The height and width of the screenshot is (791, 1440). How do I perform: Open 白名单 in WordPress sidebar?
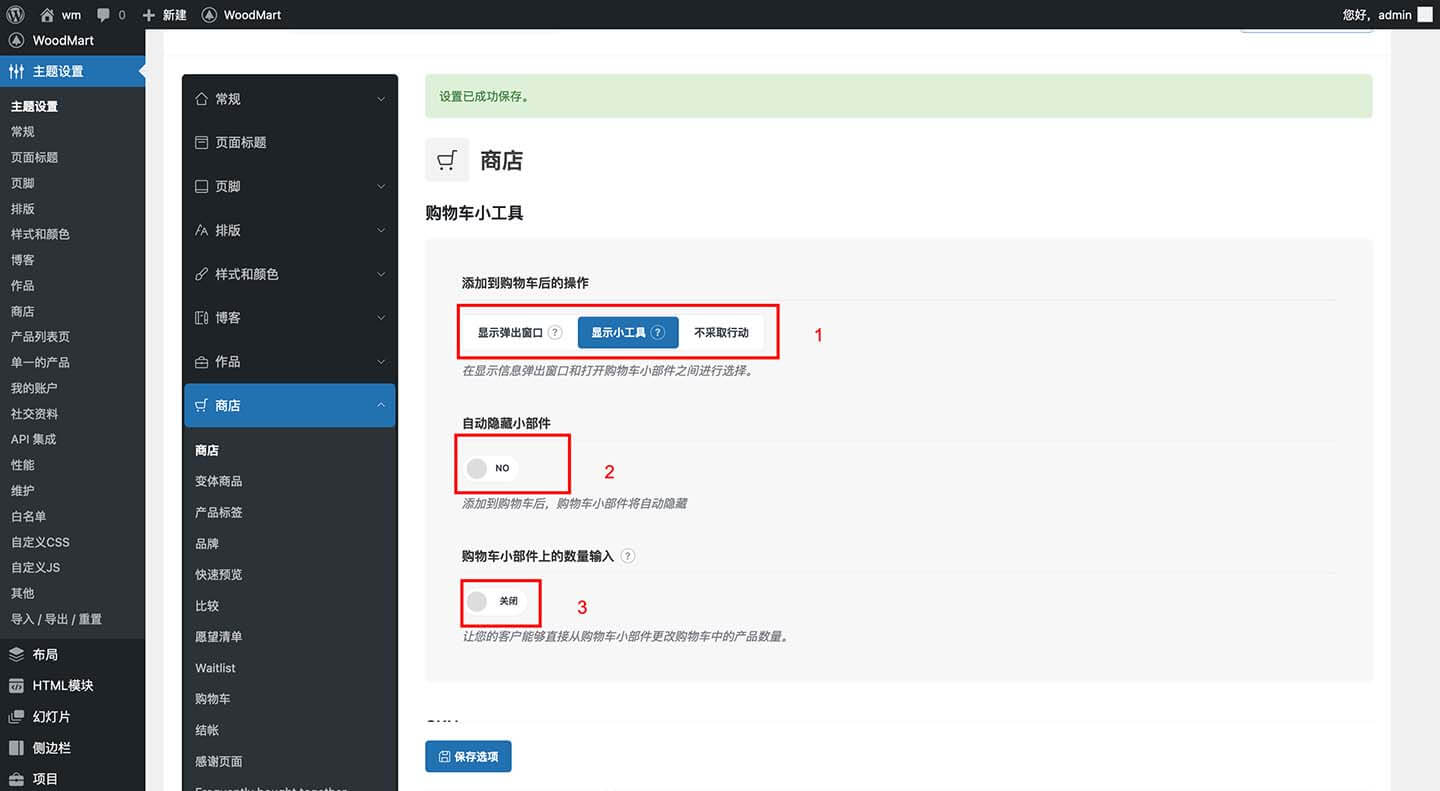click(x=28, y=516)
